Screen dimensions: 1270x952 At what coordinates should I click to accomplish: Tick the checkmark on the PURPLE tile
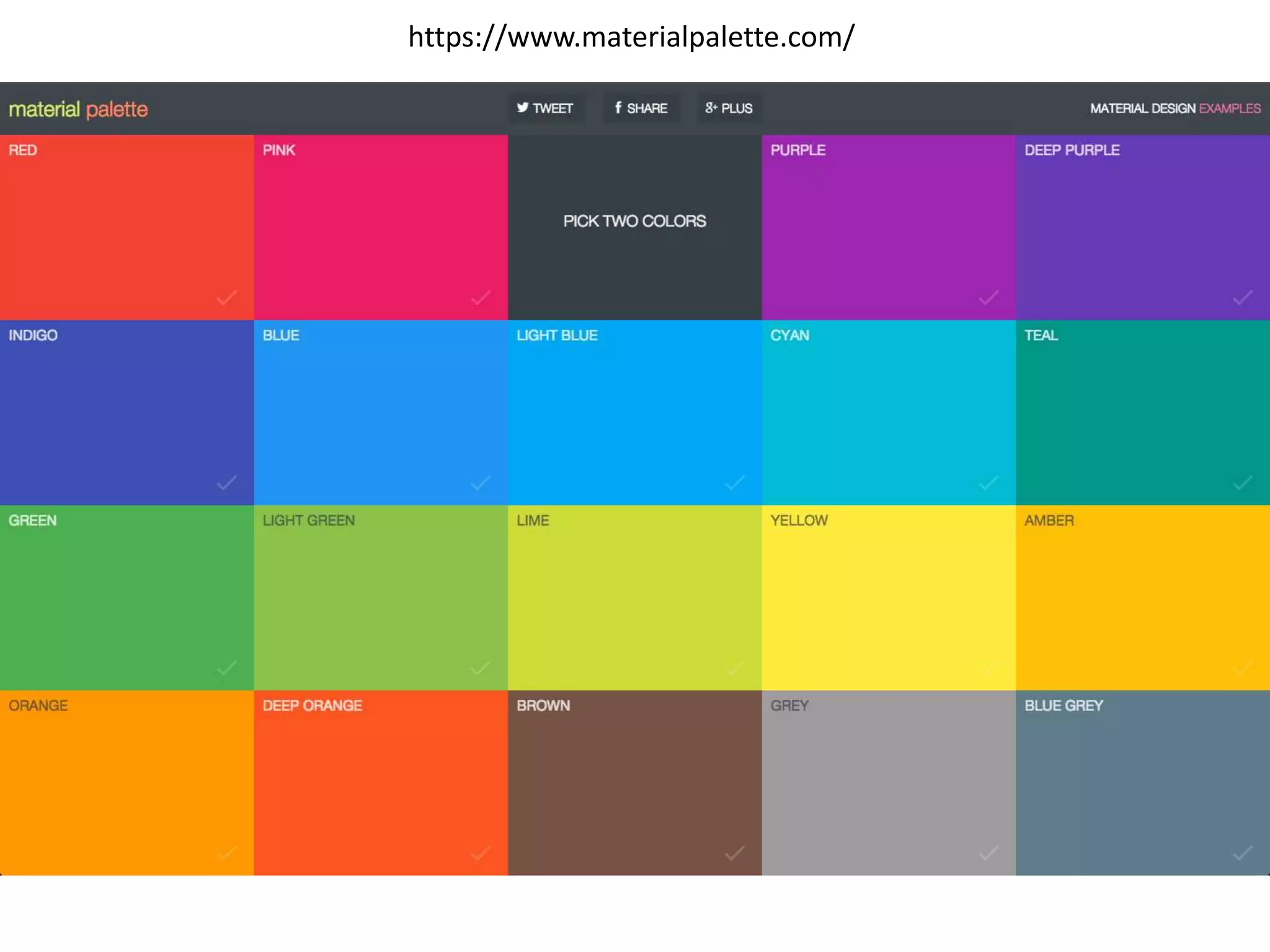[x=988, y=297]
